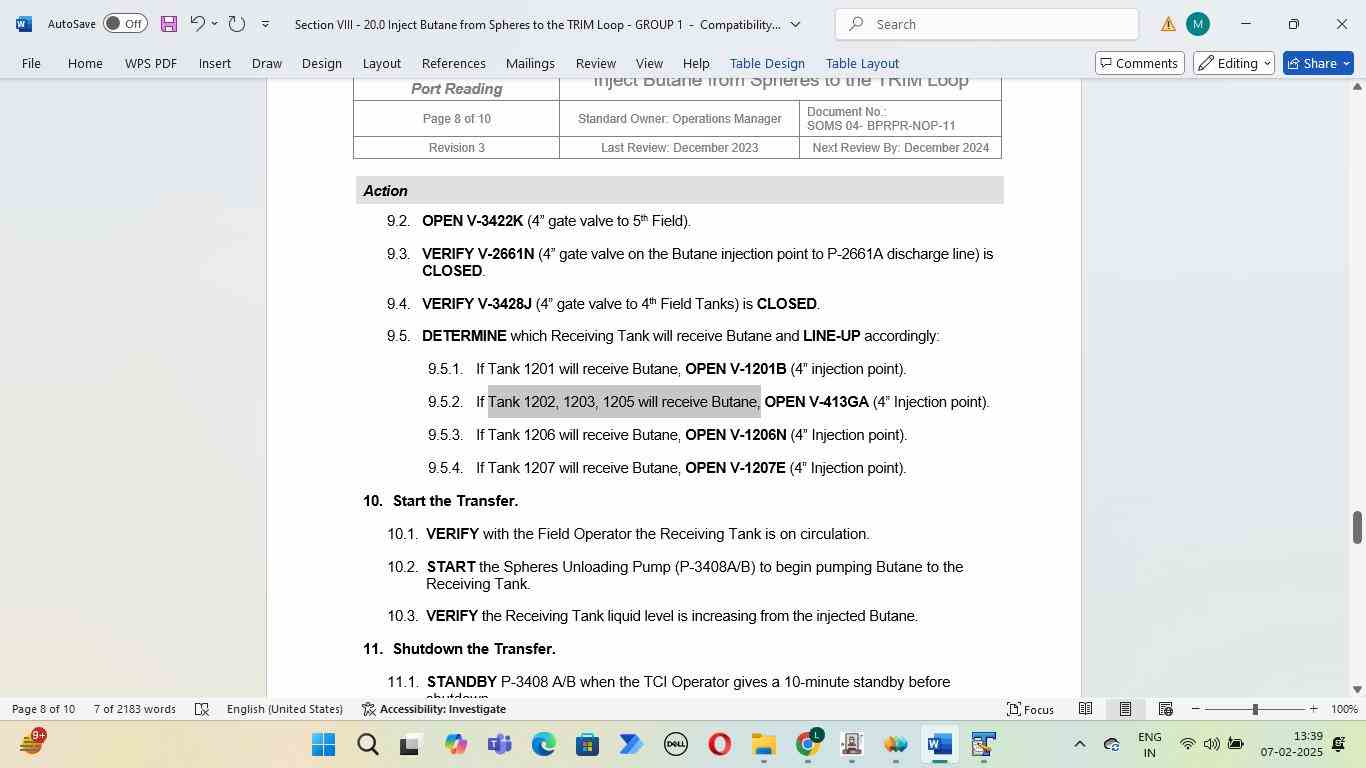Open the WPS PDF tab
1366x768 pixels.
point(151,63)
